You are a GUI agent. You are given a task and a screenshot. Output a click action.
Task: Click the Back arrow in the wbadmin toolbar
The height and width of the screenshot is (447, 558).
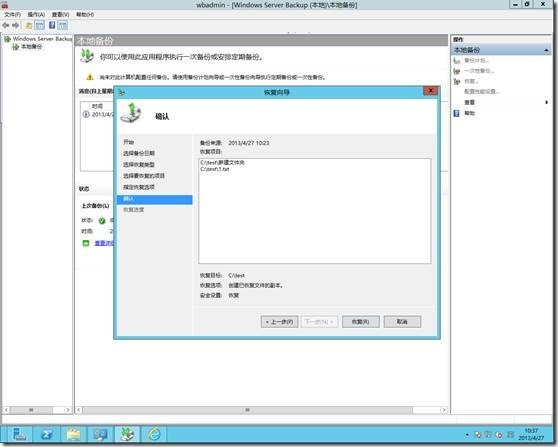(x=6, y=25)
